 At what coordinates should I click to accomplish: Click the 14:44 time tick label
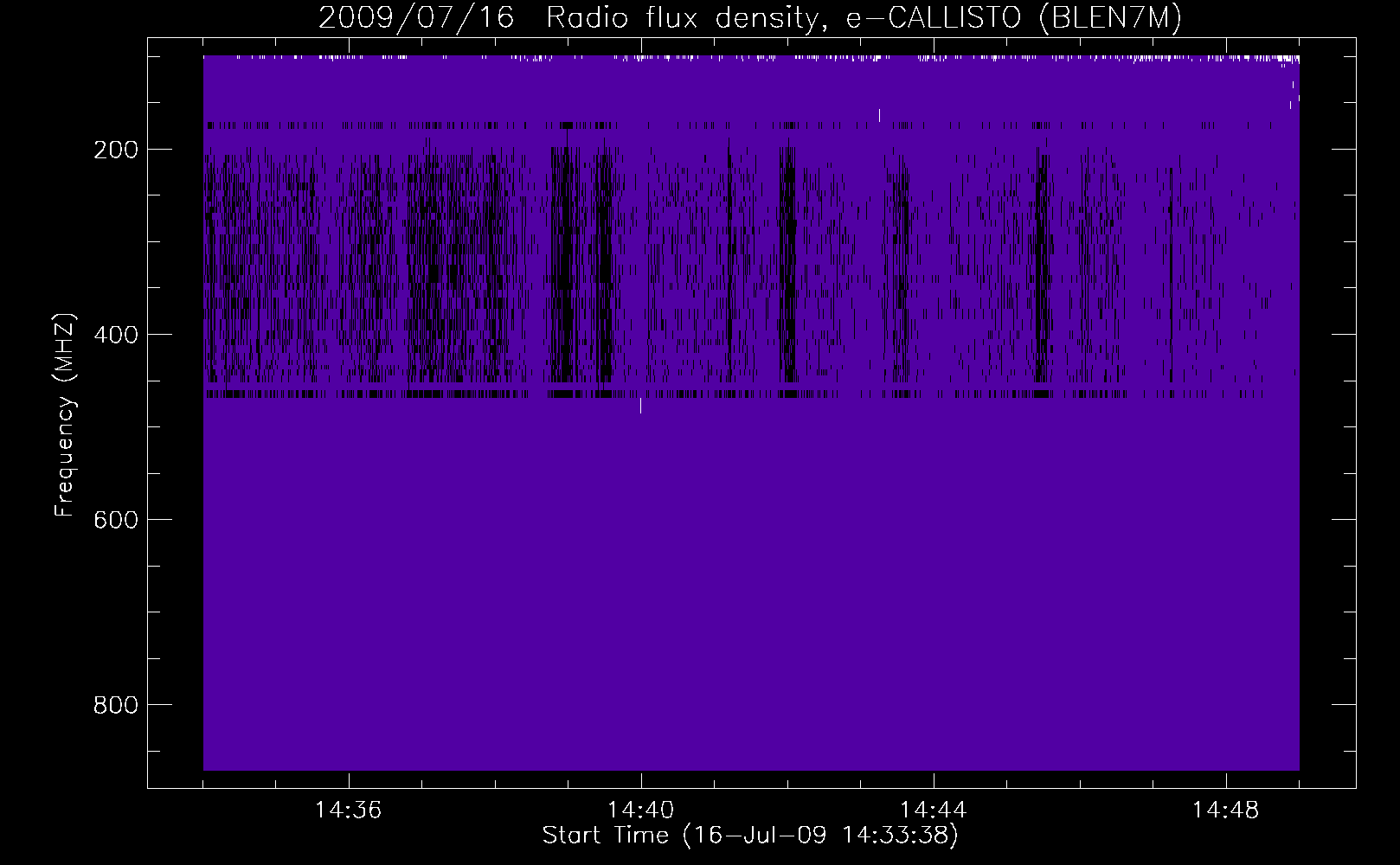pos(933,811)
